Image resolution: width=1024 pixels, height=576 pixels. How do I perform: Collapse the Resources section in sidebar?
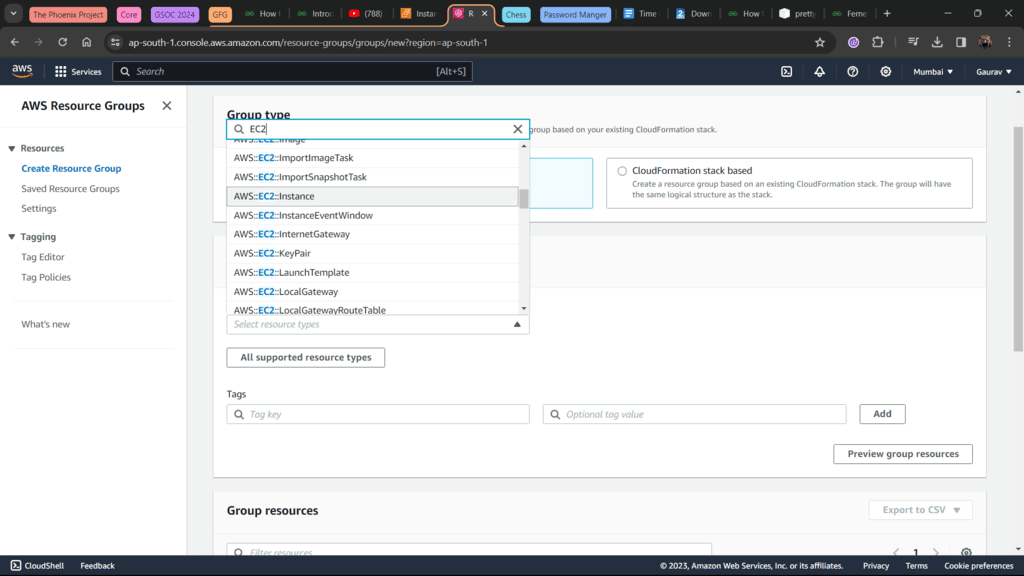[12, 149]
